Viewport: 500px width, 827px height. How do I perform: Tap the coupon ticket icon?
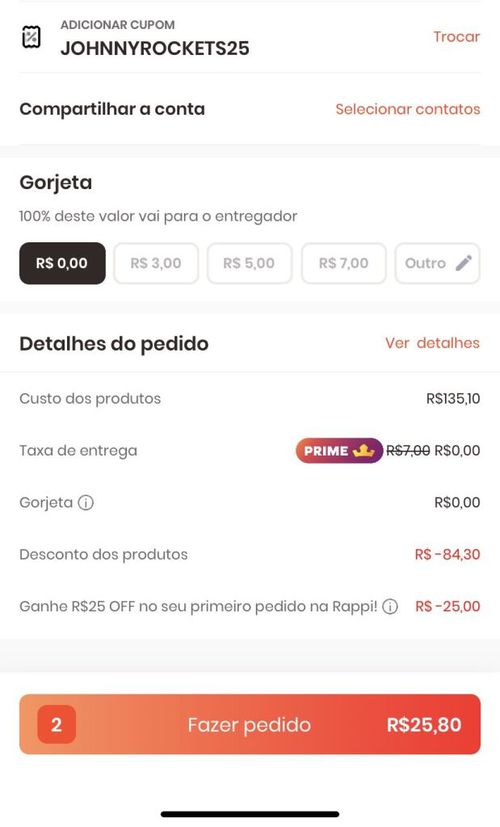31,37
